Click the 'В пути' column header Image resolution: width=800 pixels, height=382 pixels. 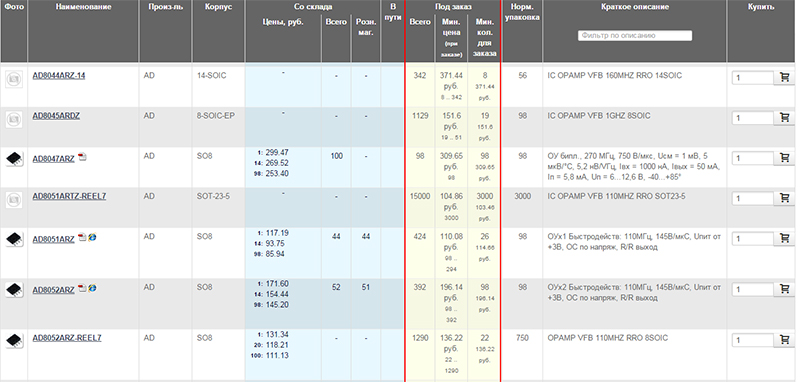(392, 12)
